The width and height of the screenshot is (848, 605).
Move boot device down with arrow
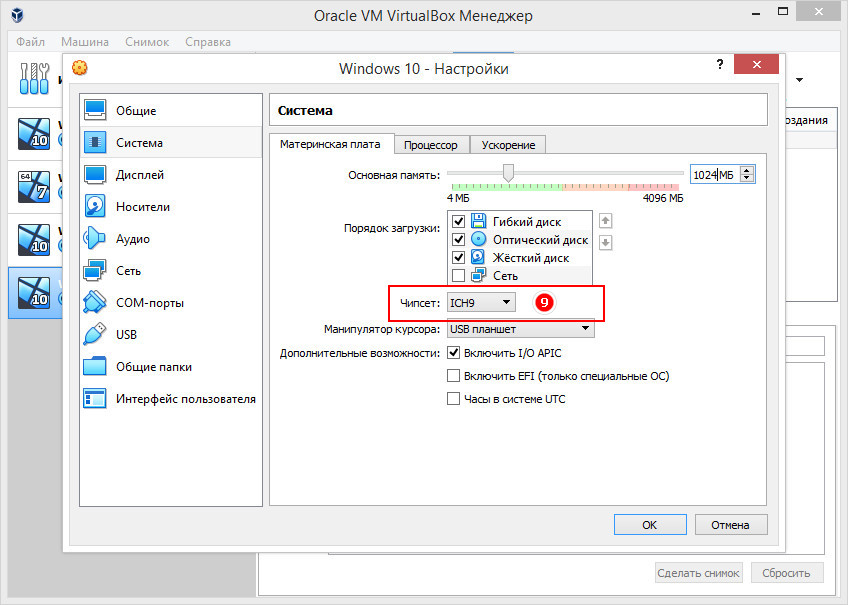tap(605, 243)
